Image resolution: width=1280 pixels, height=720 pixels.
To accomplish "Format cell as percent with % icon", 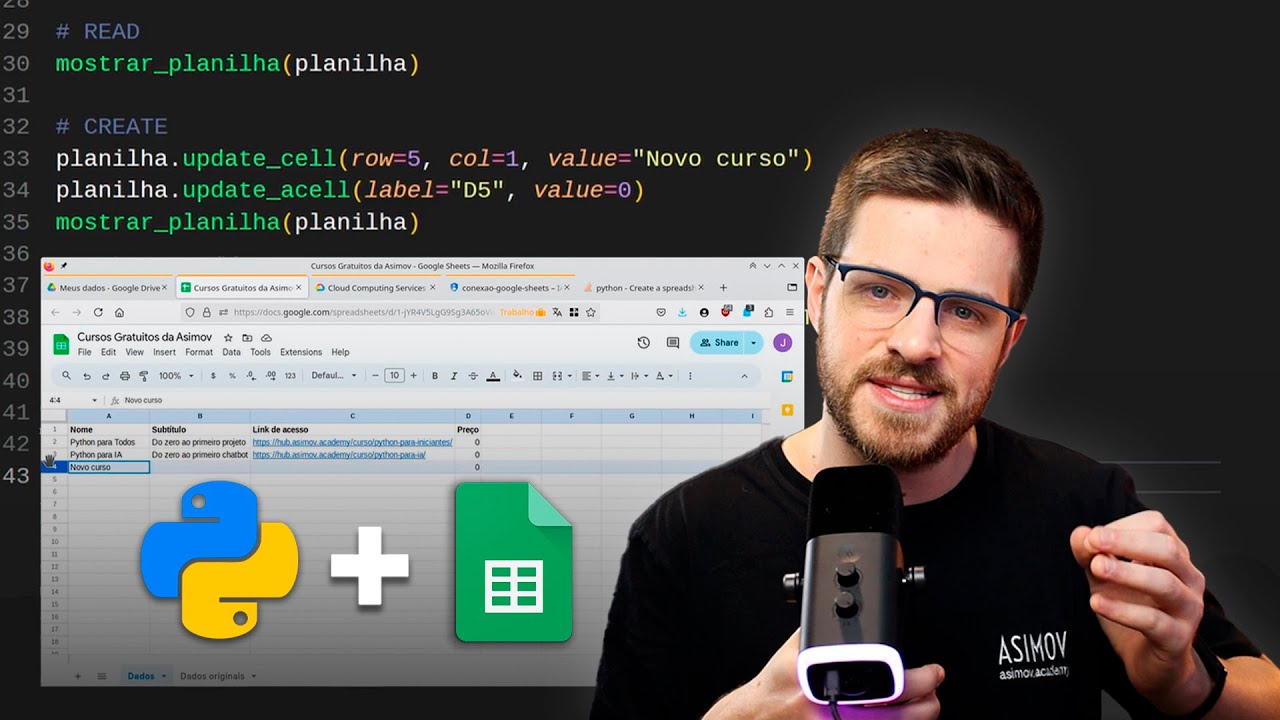I will (232, 376).
